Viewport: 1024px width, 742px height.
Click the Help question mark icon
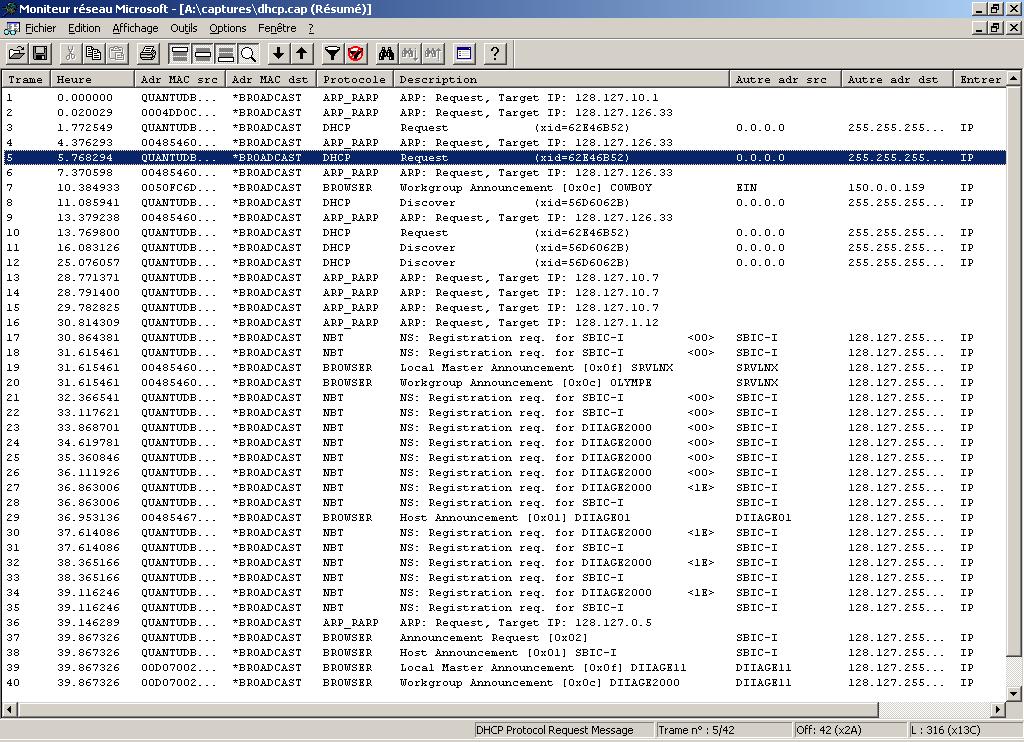coord(495,54)
